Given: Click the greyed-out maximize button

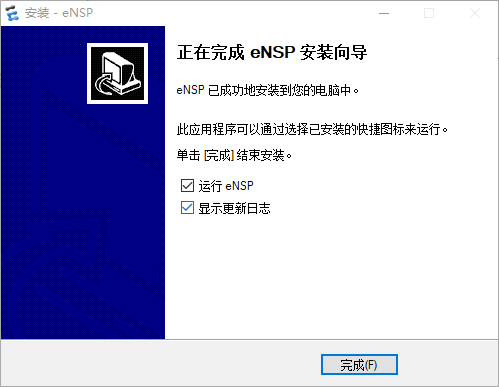Looking at the screenshot, I should tap(429, 13).
